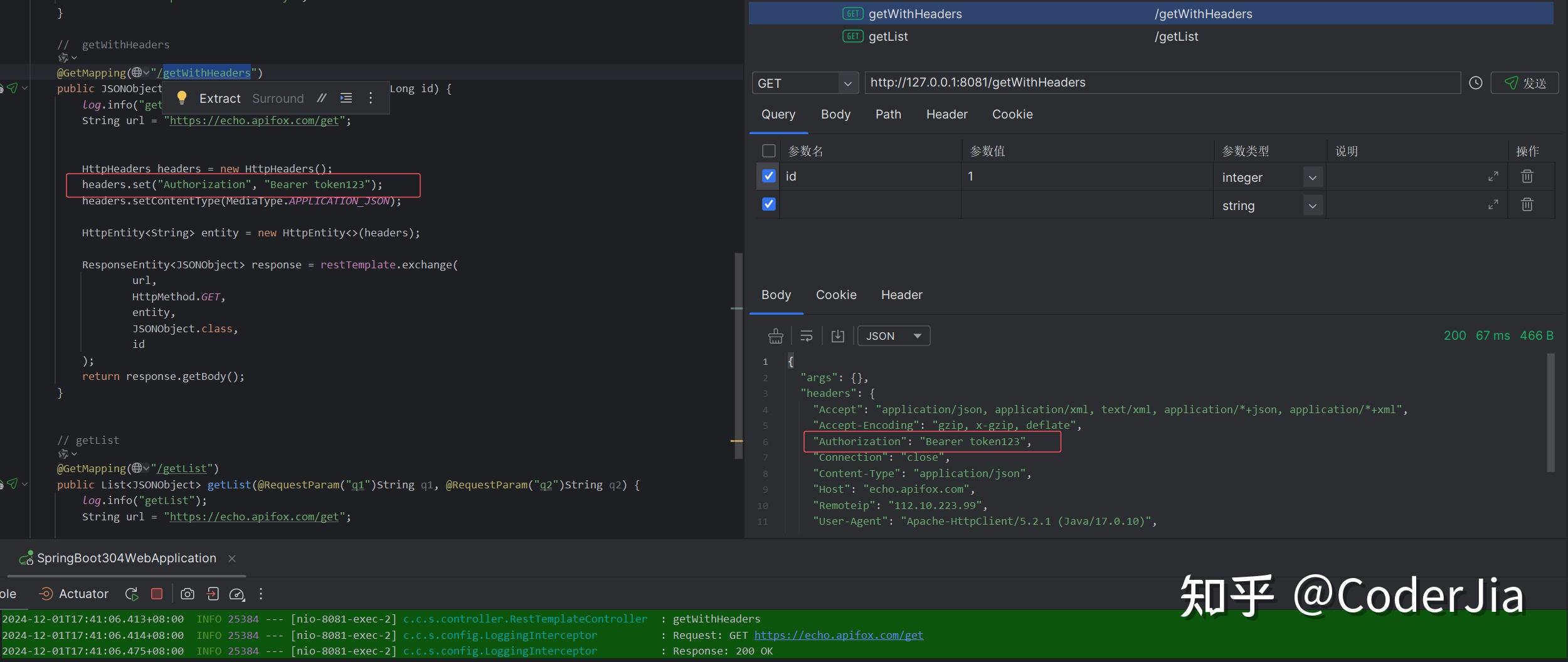The height and width of the screenshot is (662, 1568).
Task: Stop the application with red square icon
Action: 157,594
